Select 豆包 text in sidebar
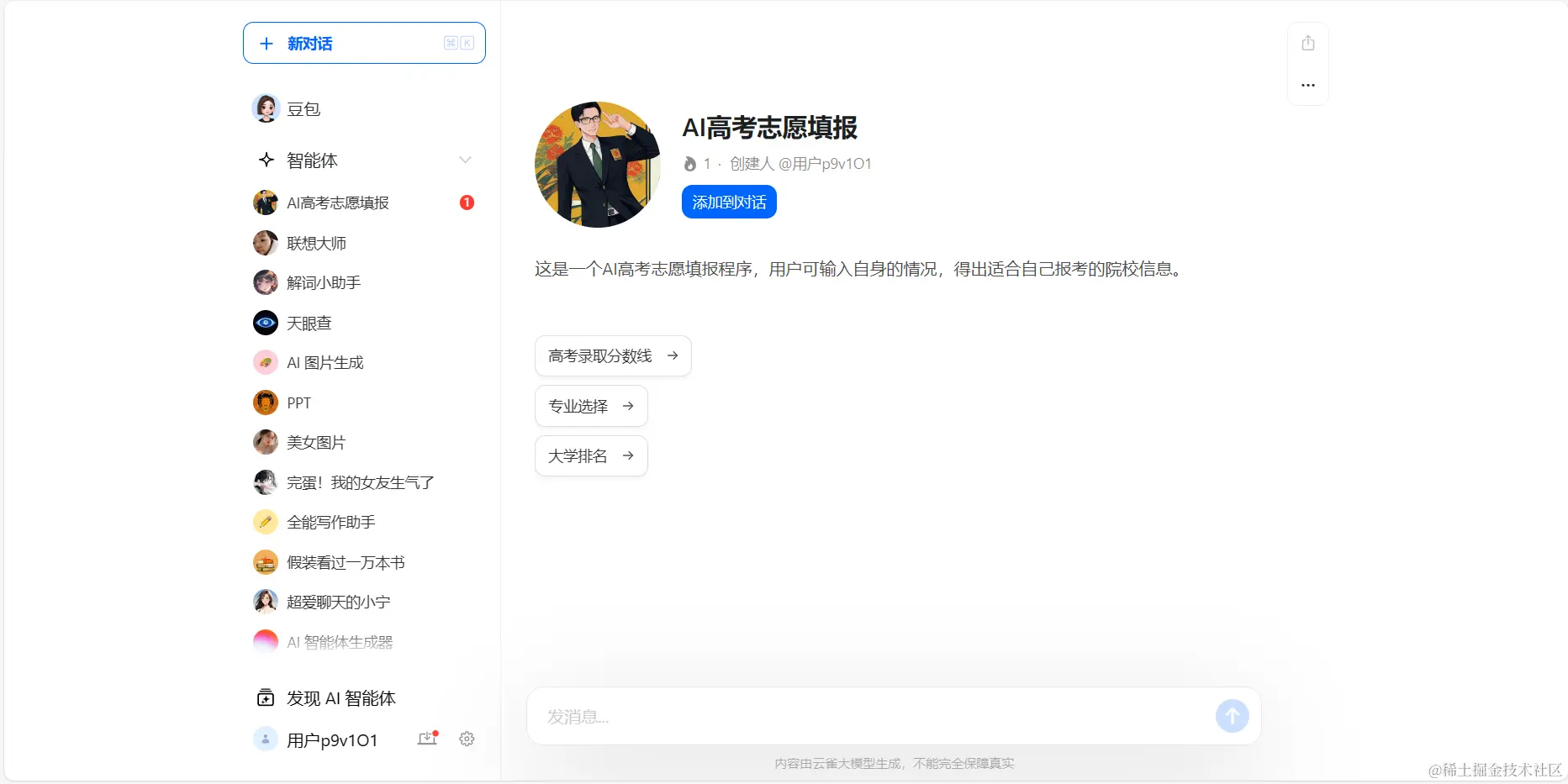Image resolution: width=1568 pixels, height=784 pixels. pos(304,109)
